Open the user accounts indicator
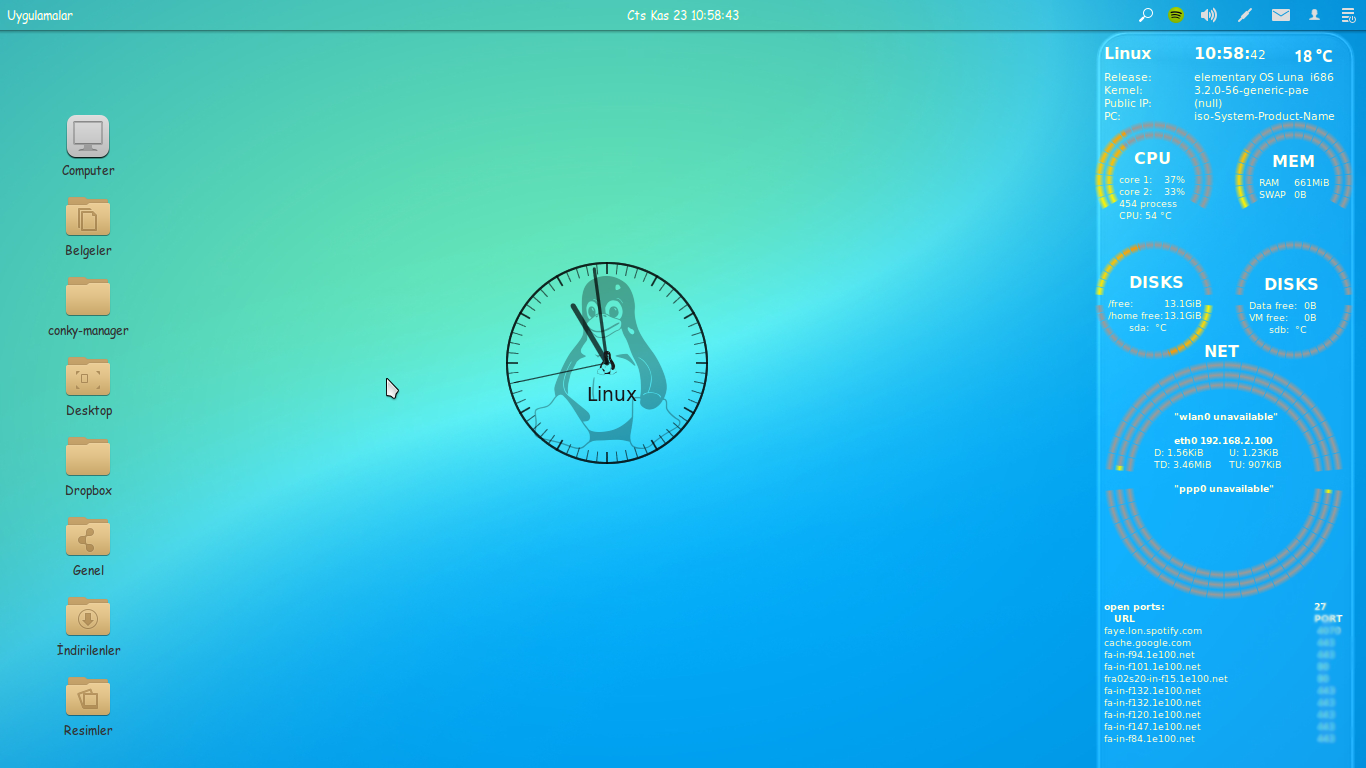Image resolution: width=1366 pixels, height=768 pixels. [1315, 15]
